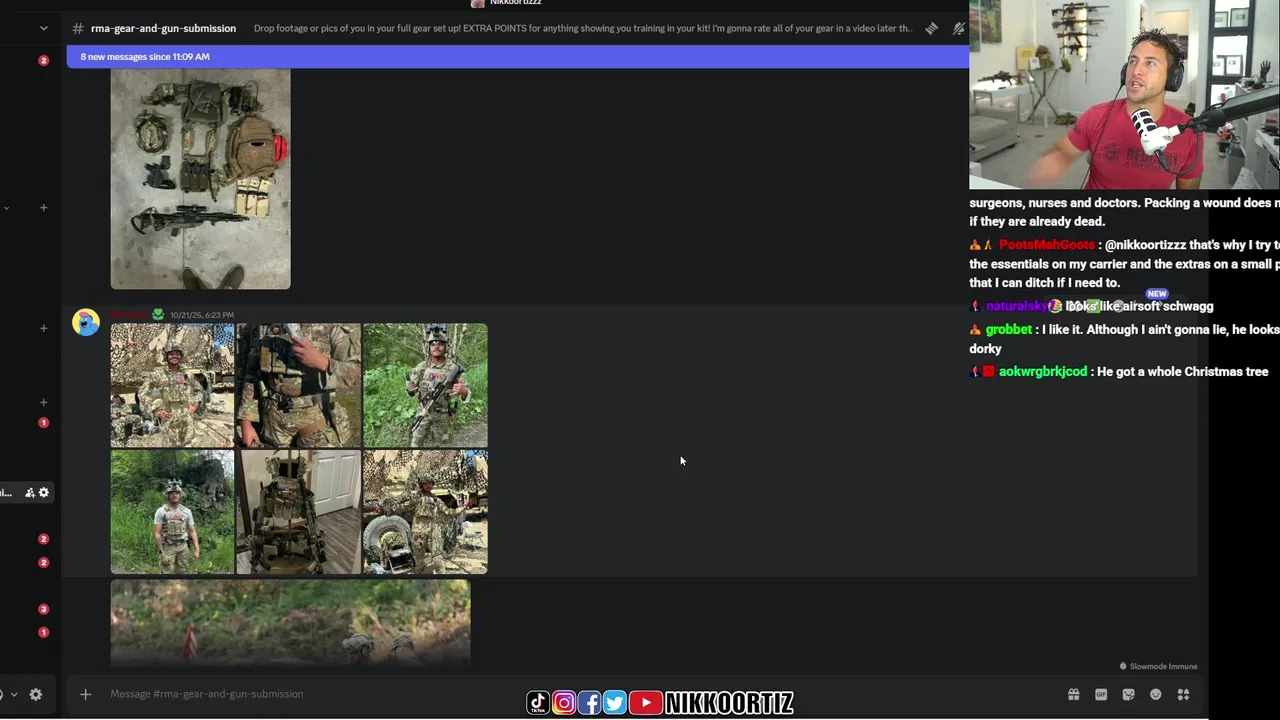
Task: Open the gear flat-lay photo
Action: click(200, 179)
